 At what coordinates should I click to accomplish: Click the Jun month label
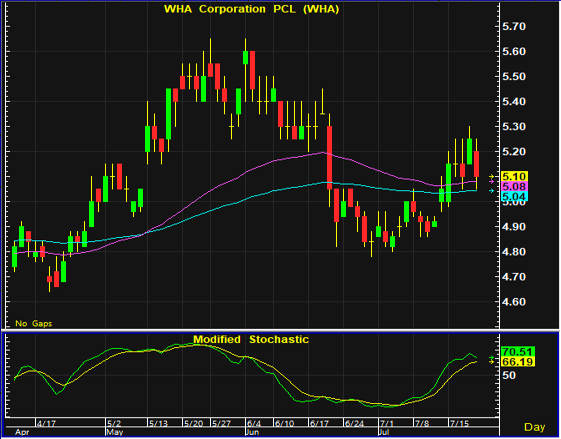(253, 432)
